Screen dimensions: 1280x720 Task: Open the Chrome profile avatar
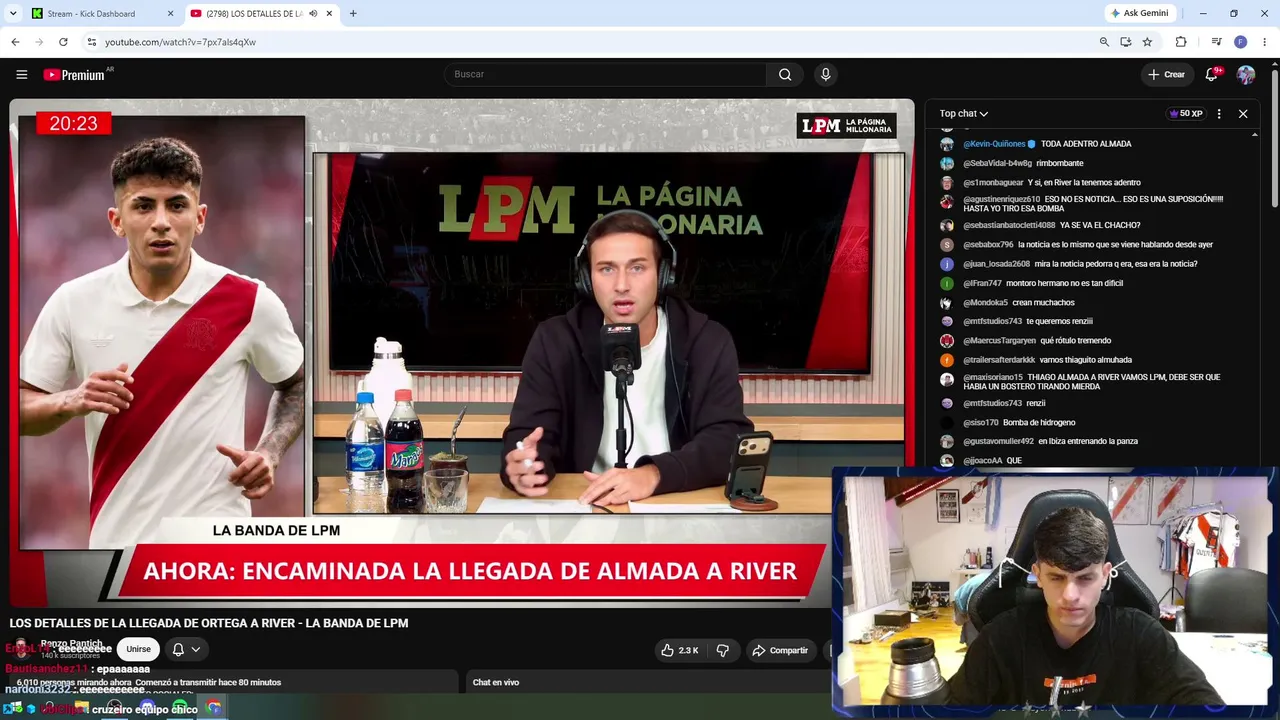coord(1241,42)
